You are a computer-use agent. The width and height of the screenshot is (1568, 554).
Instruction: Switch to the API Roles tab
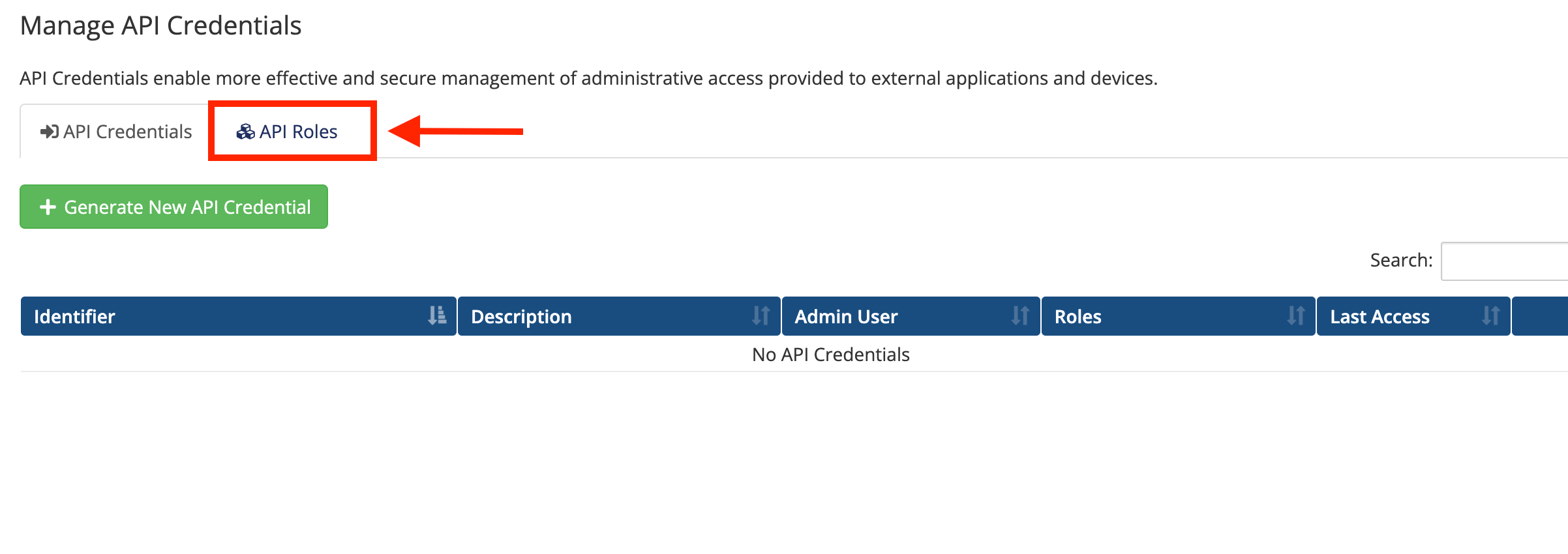(287, 132)
